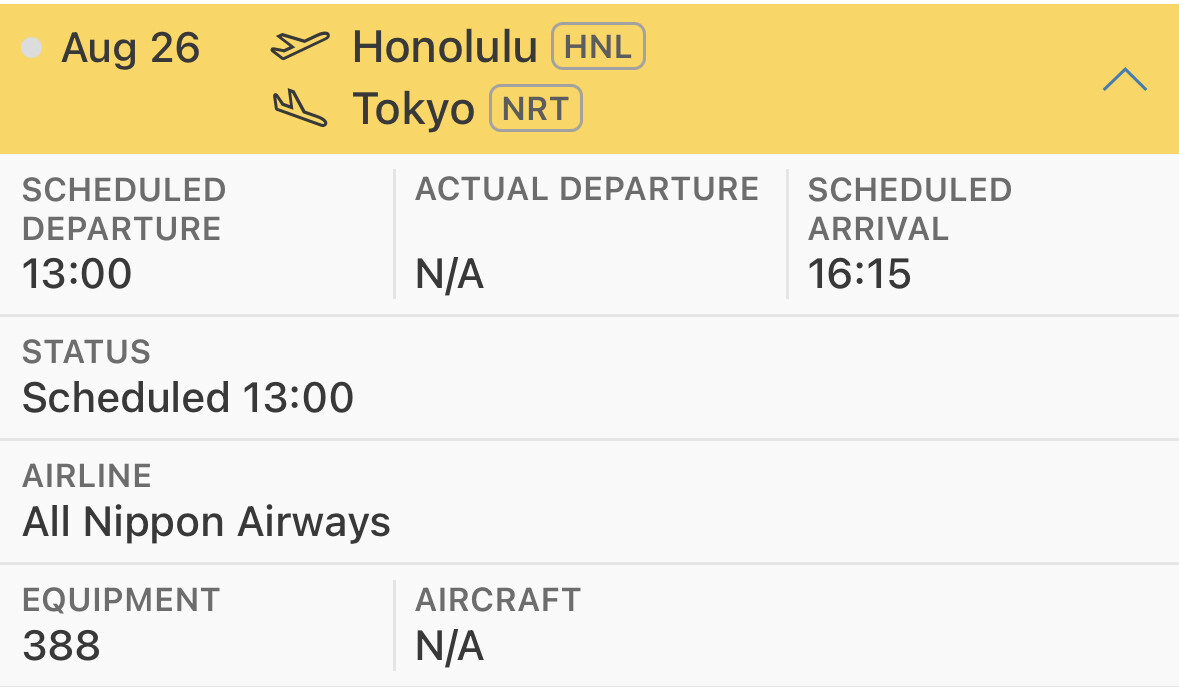Click the SCHEDULED ARRIVAL label

pyautogui.click(x=909, y=209)
